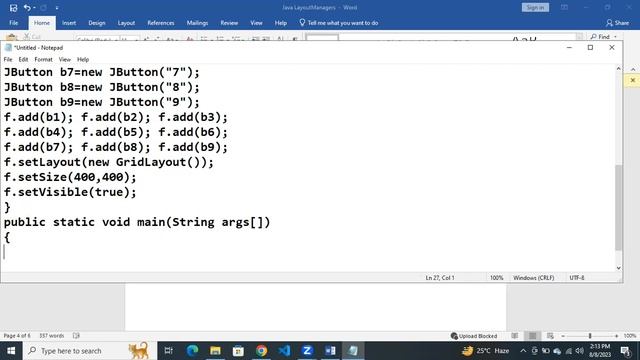Switch to Word's Home tab
Image resolution: width=640 pixels, height=360 pixels.
42,23
